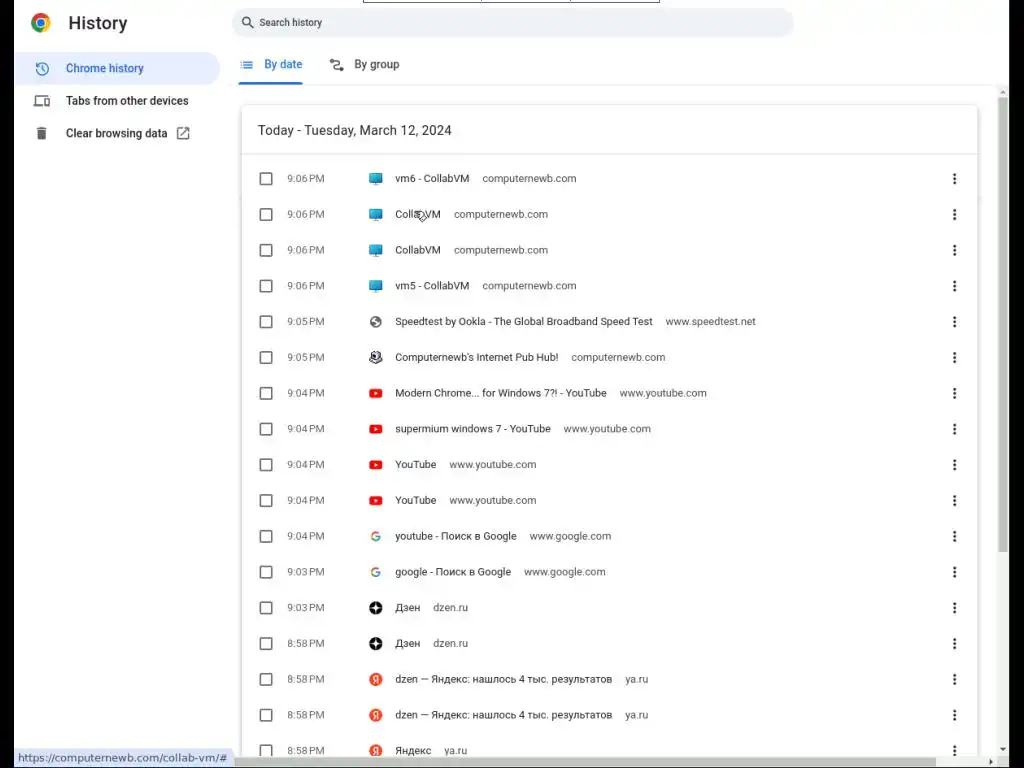The width and height of the screenshot is (1024, 768).
Task: Click the Speedtest by Ookla globe favicon
Action: pyautogui.click(x=376, y=322)
